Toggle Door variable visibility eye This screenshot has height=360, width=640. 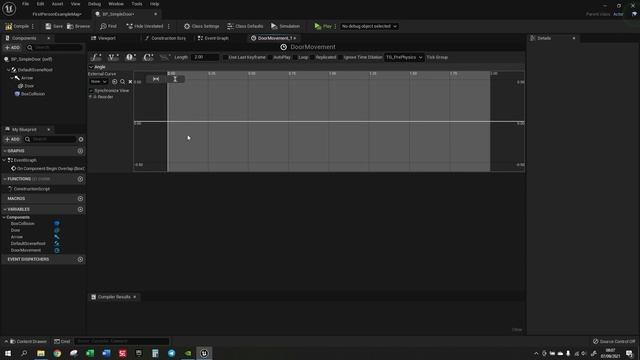[x=57, y=230]
